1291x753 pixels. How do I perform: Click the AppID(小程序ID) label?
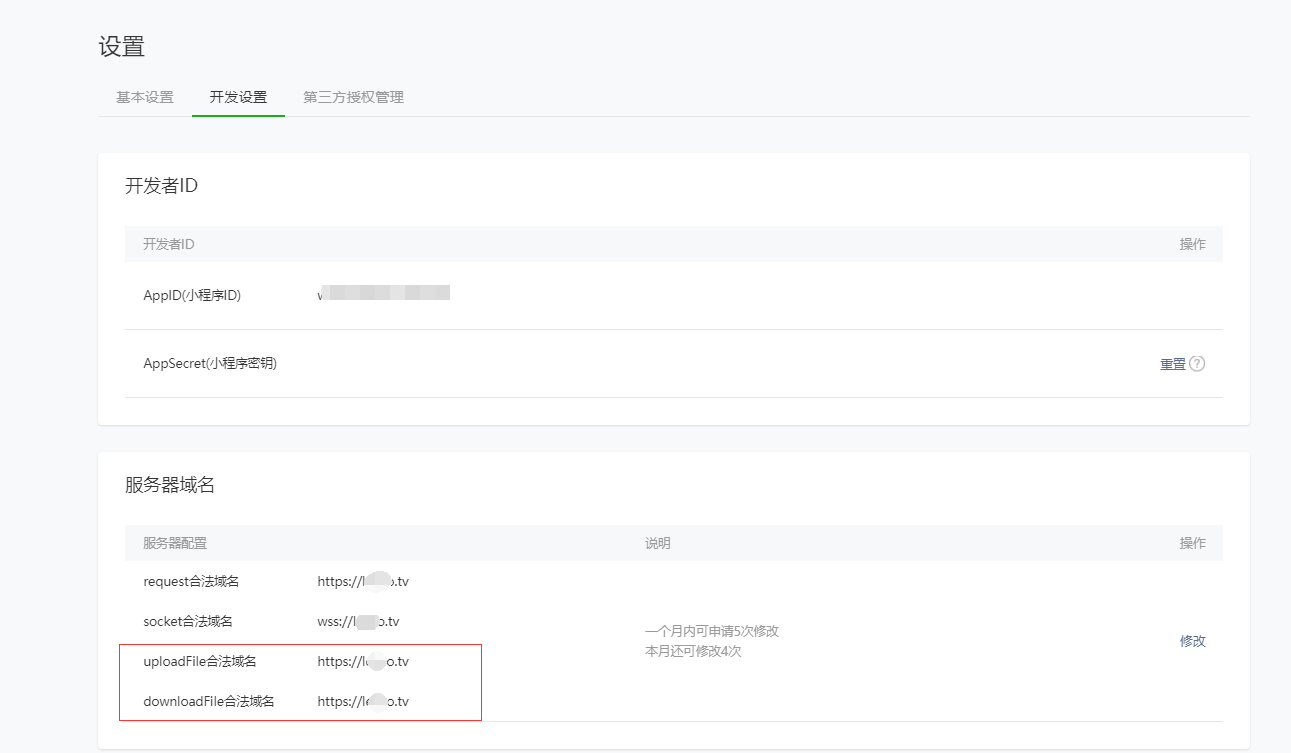192,295
